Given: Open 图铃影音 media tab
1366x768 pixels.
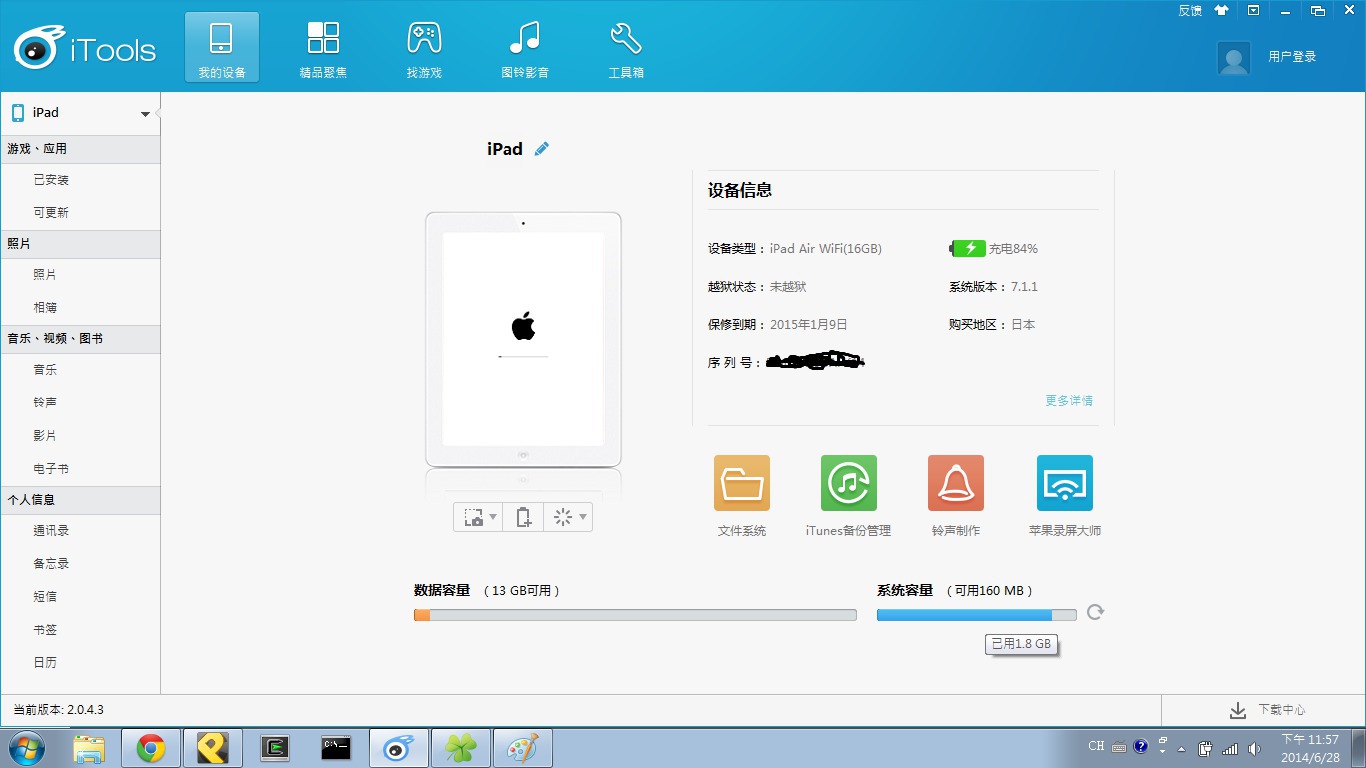Looking at the screenshot, I should tap(525, 48).
